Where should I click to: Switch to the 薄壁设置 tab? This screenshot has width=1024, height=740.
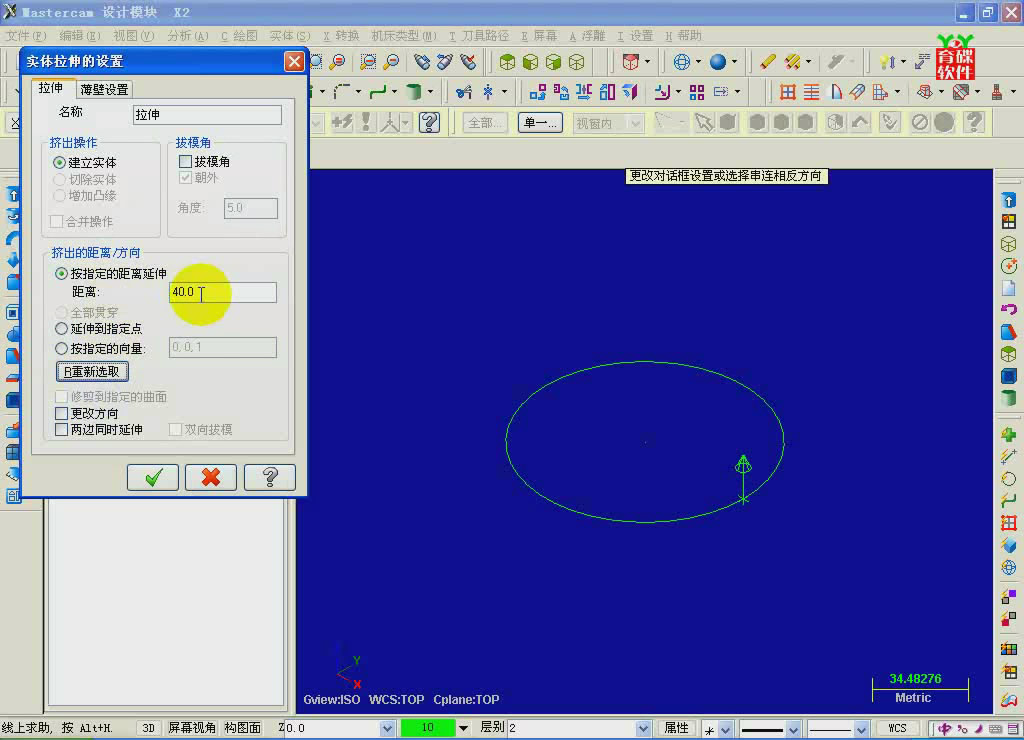tap(104, 89)
